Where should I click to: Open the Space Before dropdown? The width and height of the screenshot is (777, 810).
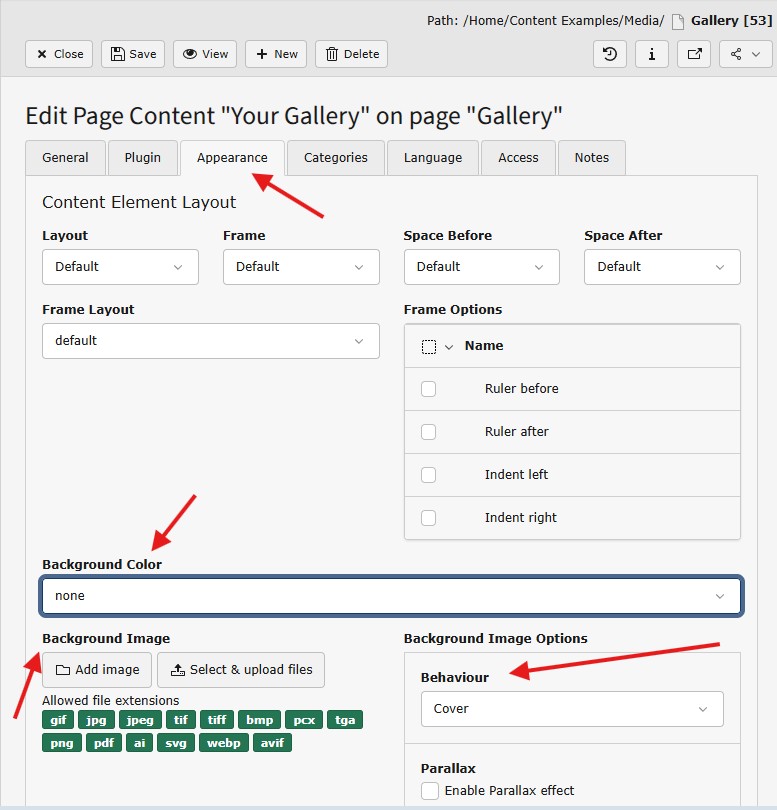[481, 267]
